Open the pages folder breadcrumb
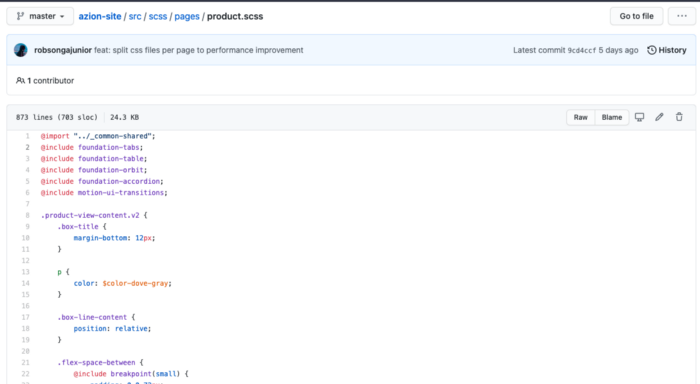 click(187, 17)
